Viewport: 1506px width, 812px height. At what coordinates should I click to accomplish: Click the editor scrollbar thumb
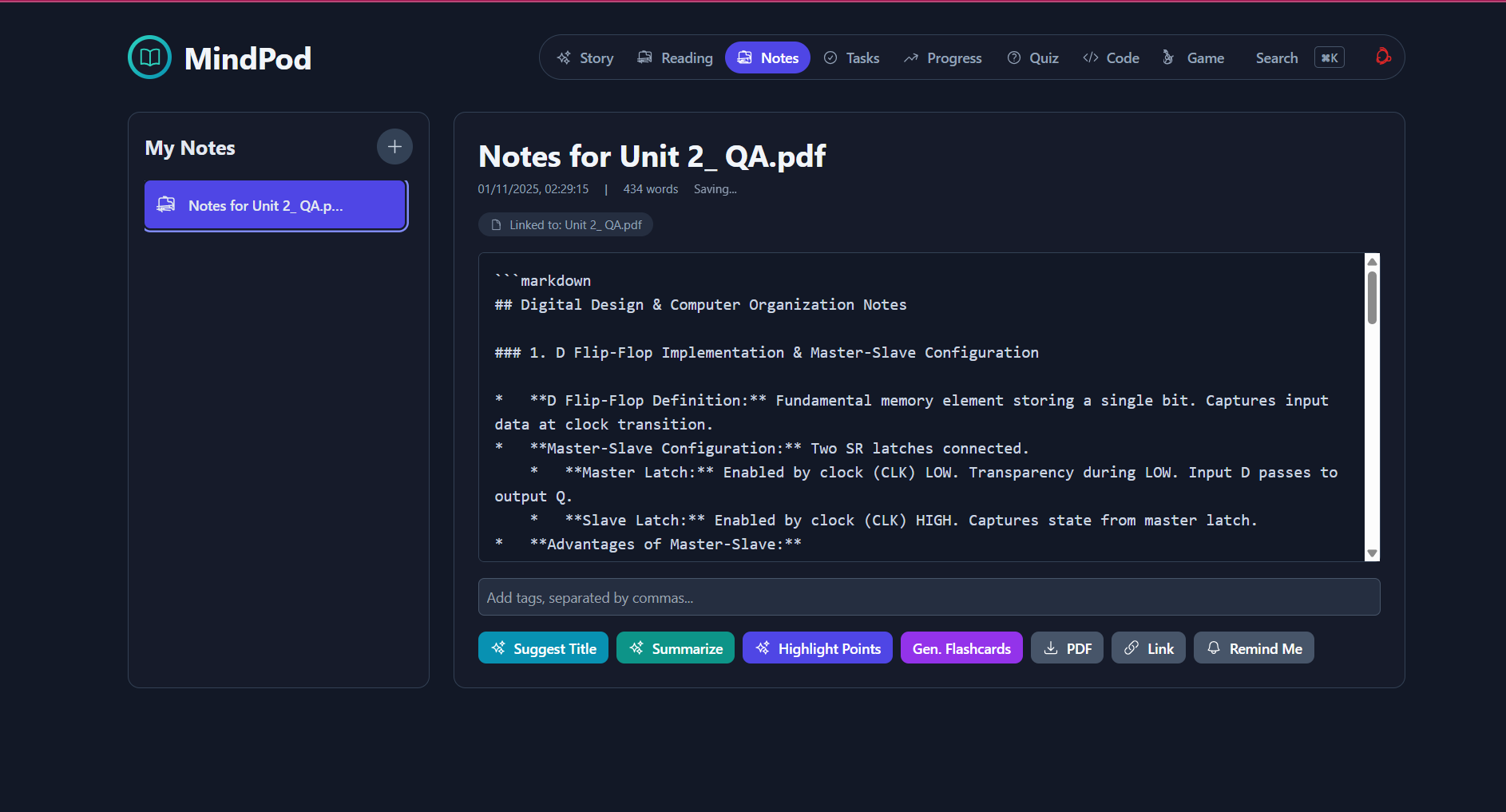(x=1372, y=298)
